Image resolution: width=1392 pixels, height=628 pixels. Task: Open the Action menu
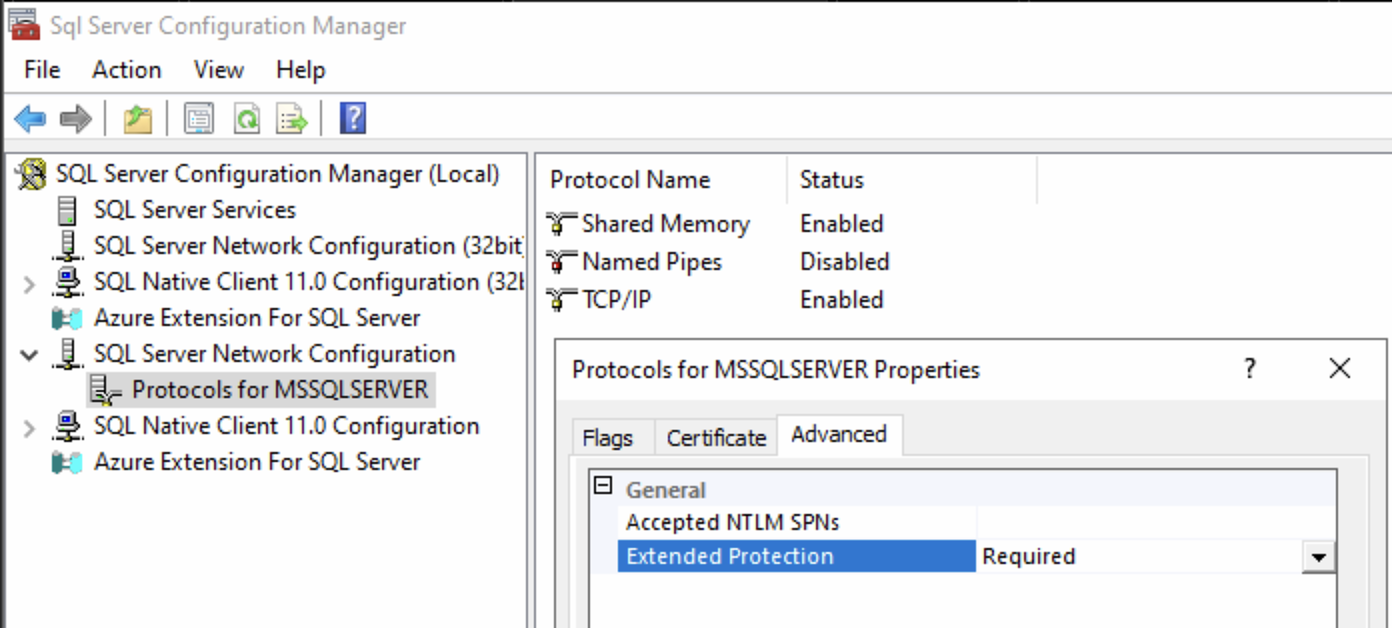point(126,70)
